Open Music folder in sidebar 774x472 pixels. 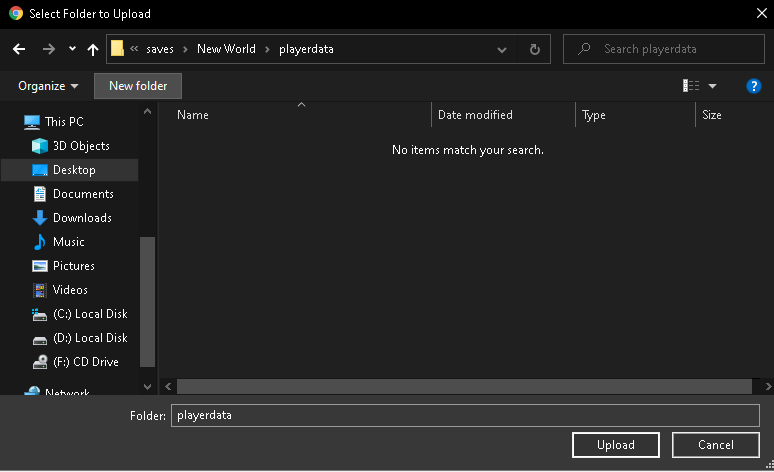(x=69, y=242)
